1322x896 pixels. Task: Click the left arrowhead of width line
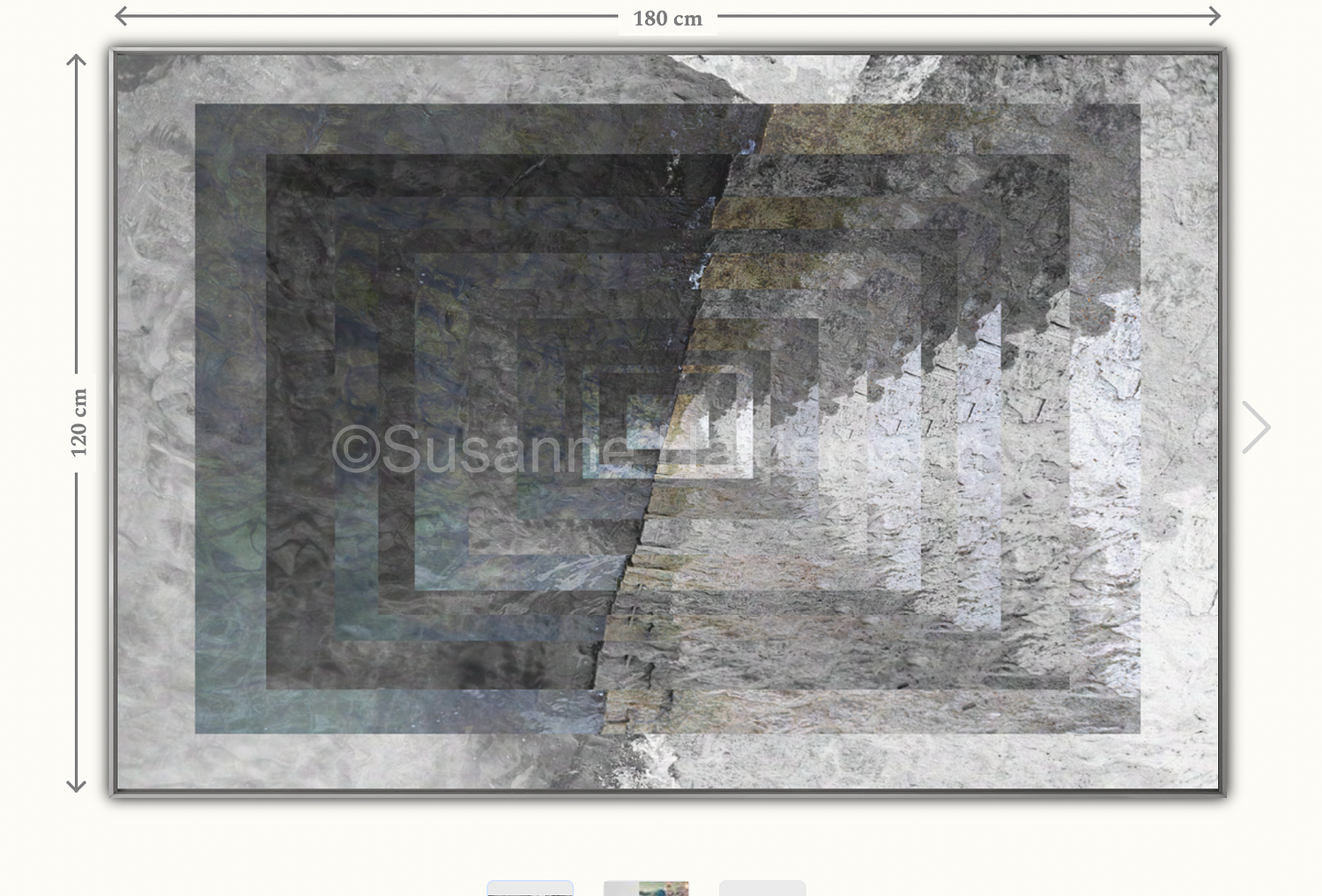[x=120, y=16]
